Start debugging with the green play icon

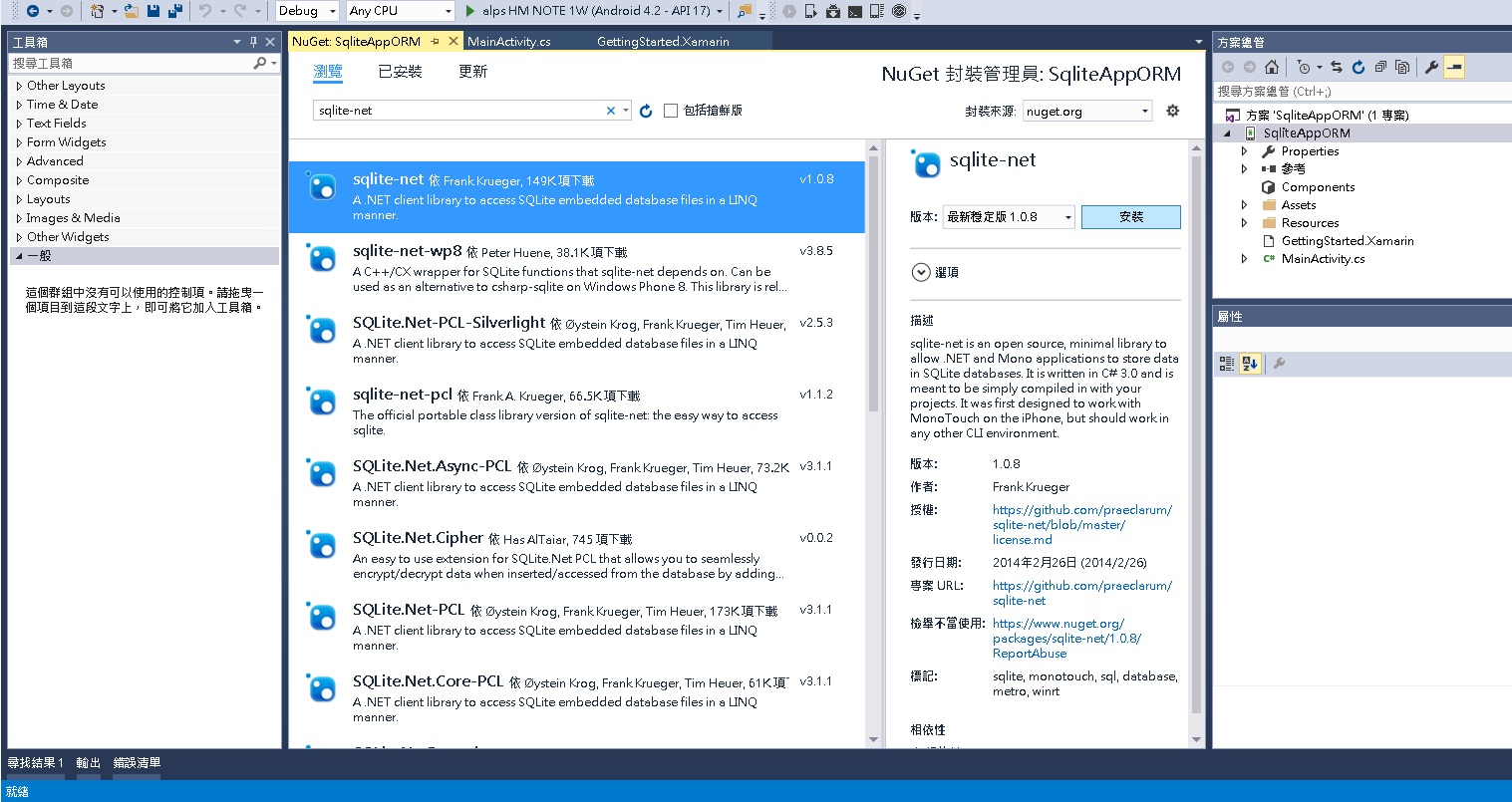470,11
